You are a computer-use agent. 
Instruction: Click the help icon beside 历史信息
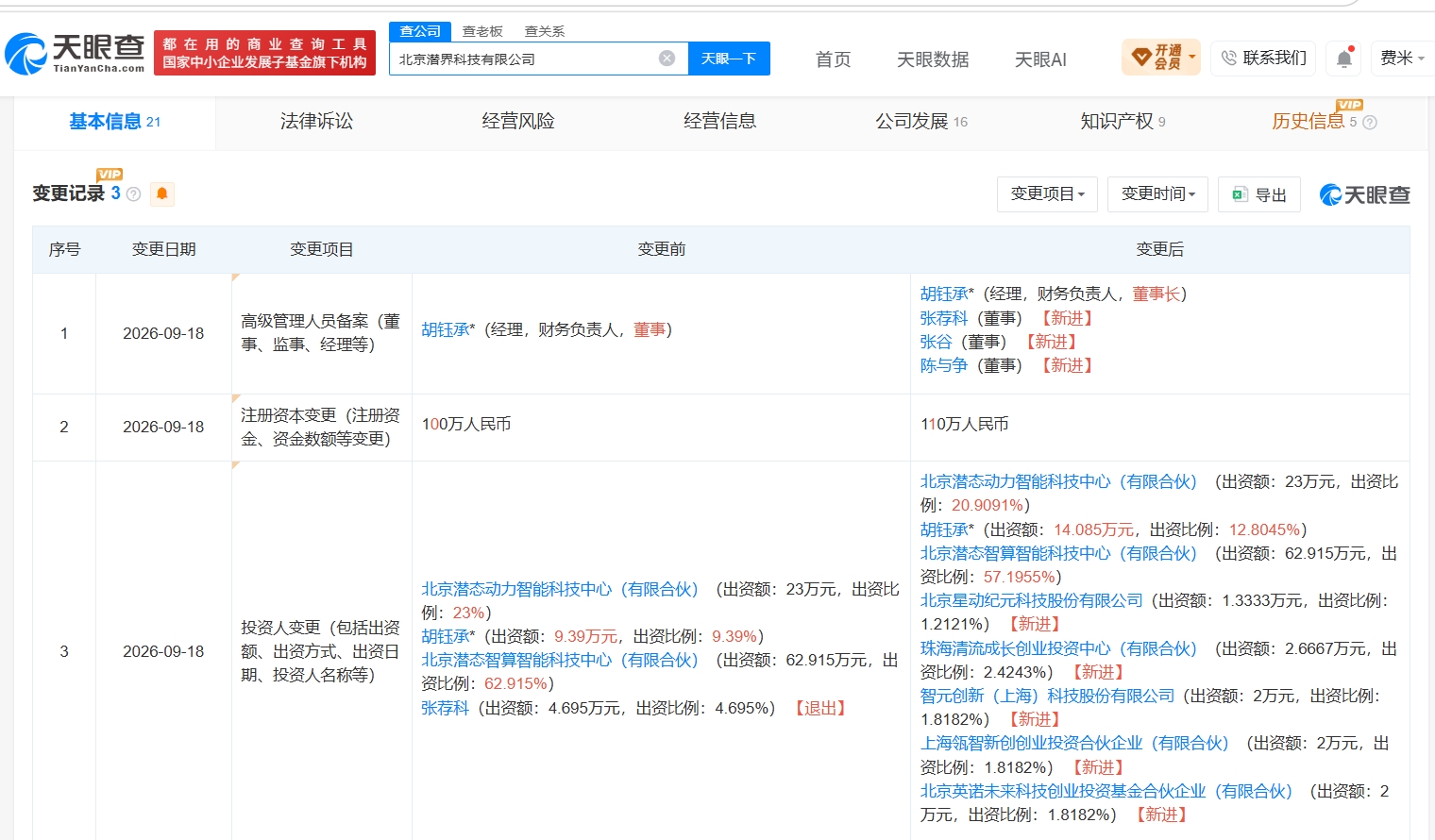pos(1370,122)
